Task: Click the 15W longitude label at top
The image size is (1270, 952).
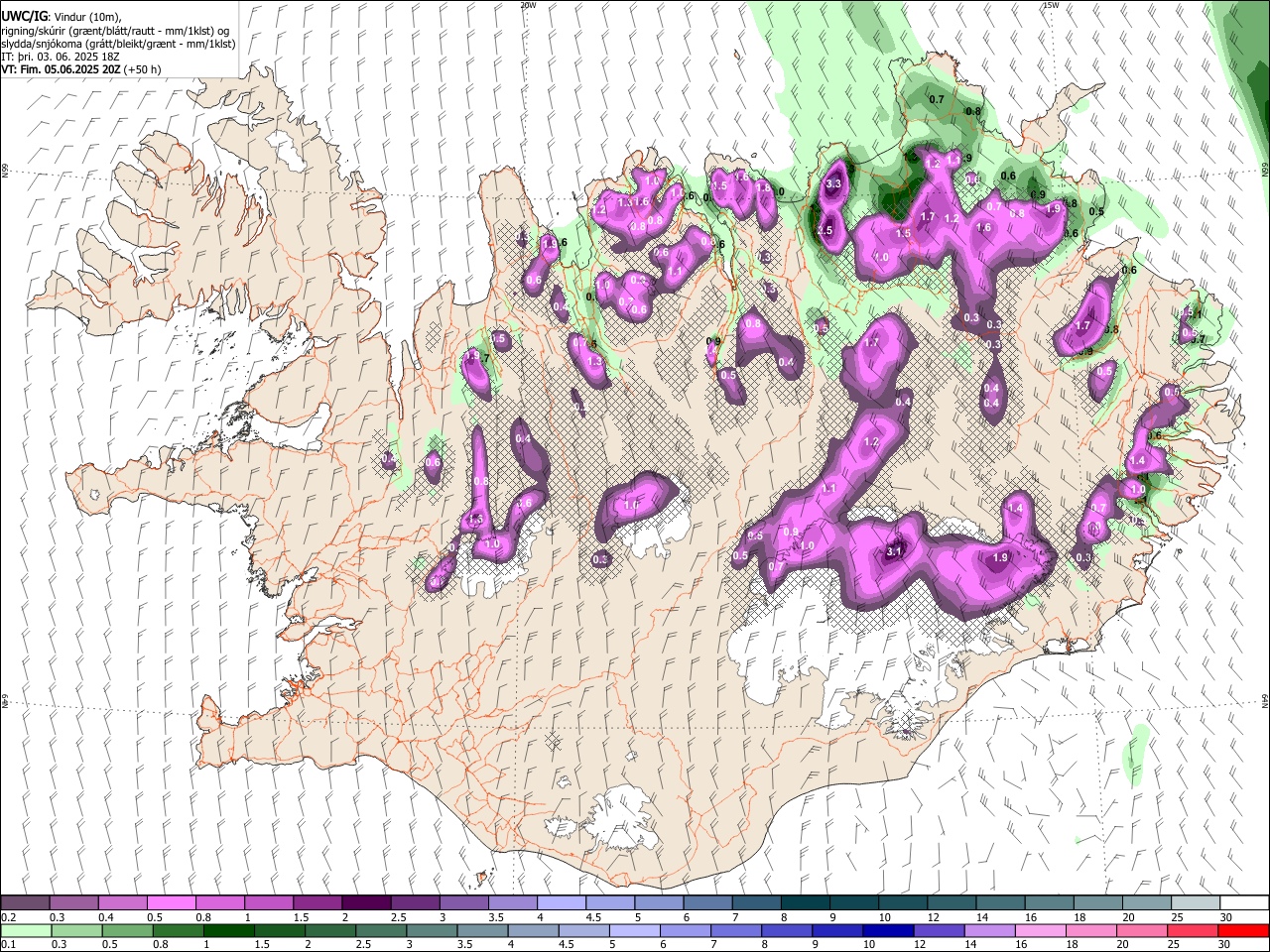Action: pyautogui.click(x=1051, y=5)
